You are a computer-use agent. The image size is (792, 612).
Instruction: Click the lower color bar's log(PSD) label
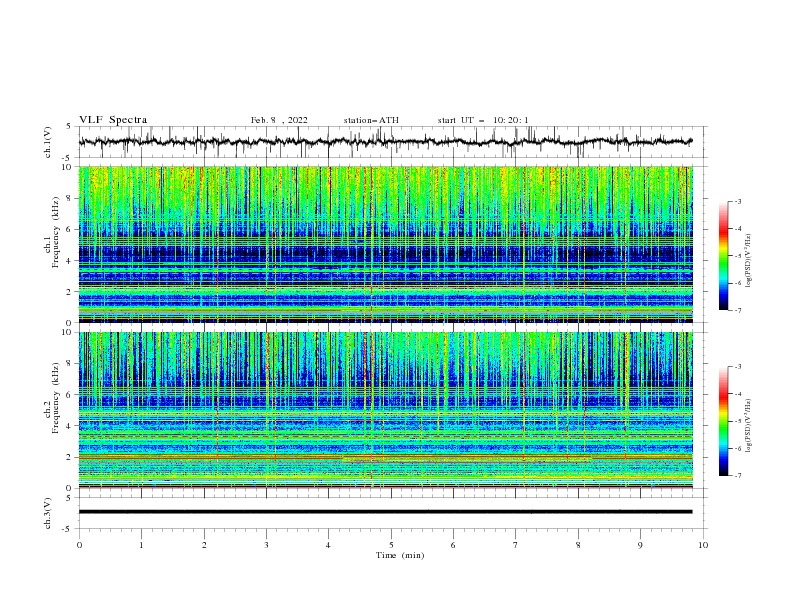point(749,426)
